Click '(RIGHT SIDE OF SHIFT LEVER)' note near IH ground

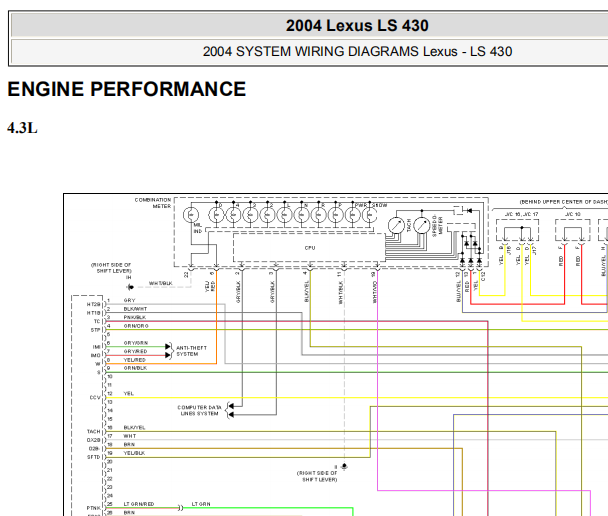click(111, 267)
